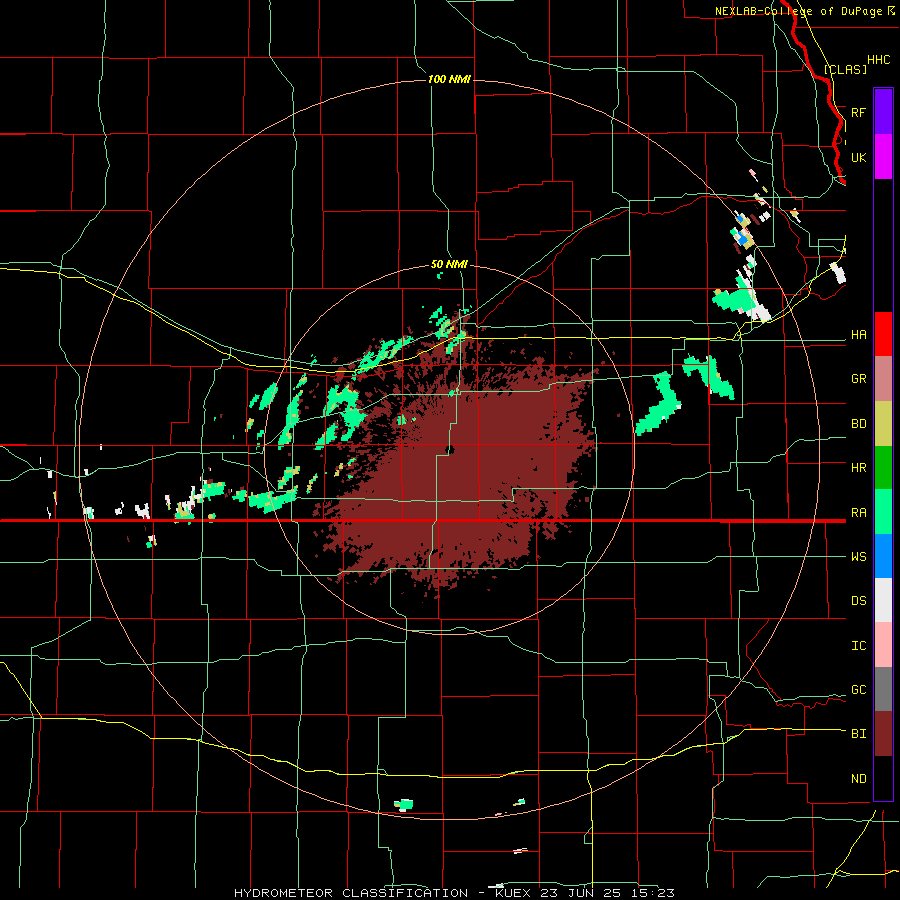Click the magenta UK legend swatch
Image resolution: width=900 pixels, height=900 pixels.
coord(883,157)
